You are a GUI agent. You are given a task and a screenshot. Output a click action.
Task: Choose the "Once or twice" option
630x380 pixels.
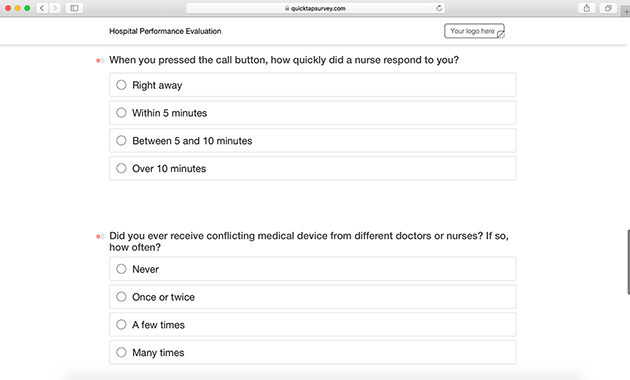(313, 297)
